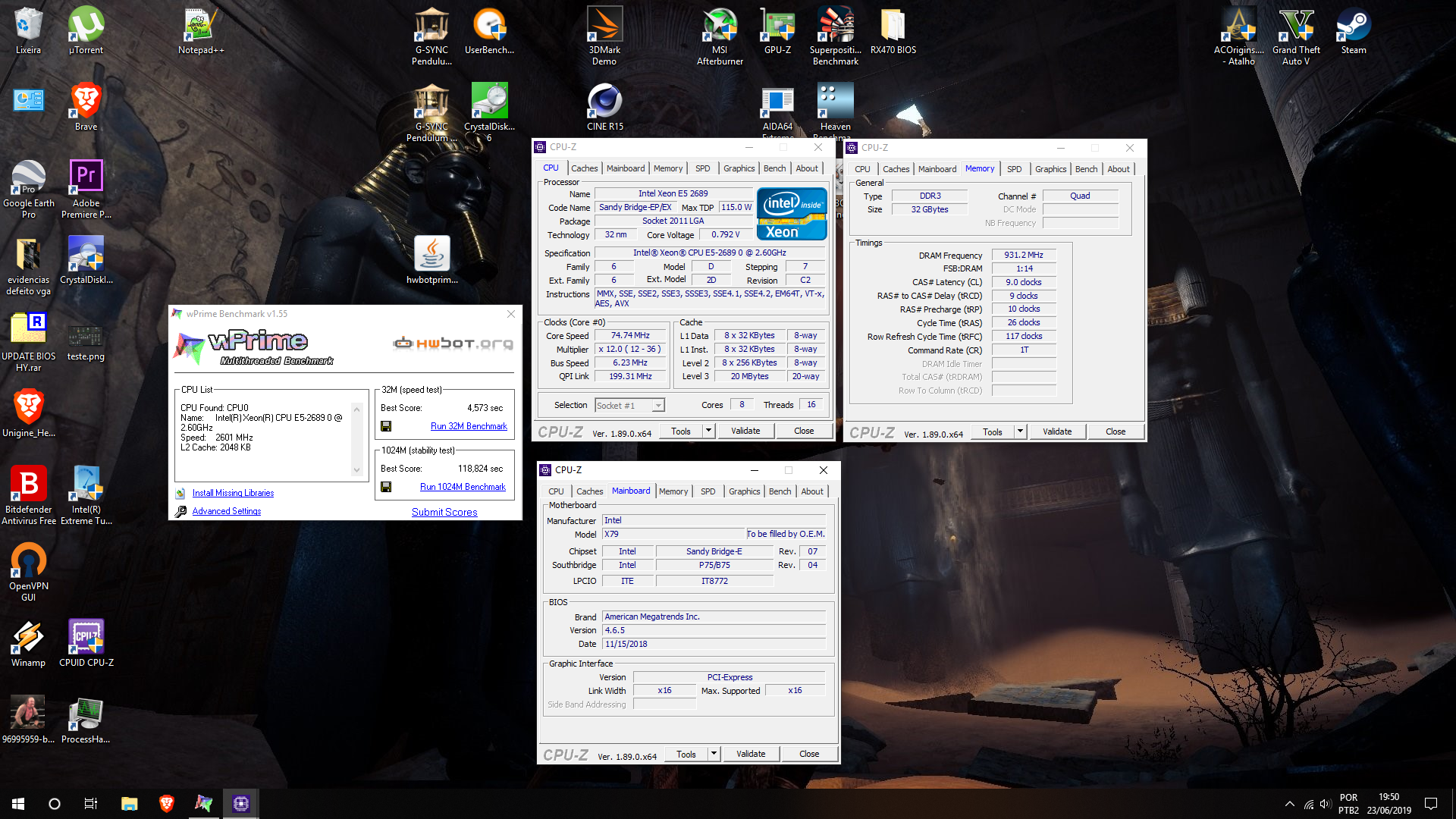Launch UserBenchmark desktop icon
The image size is (1456, 819).
(489, 31)
